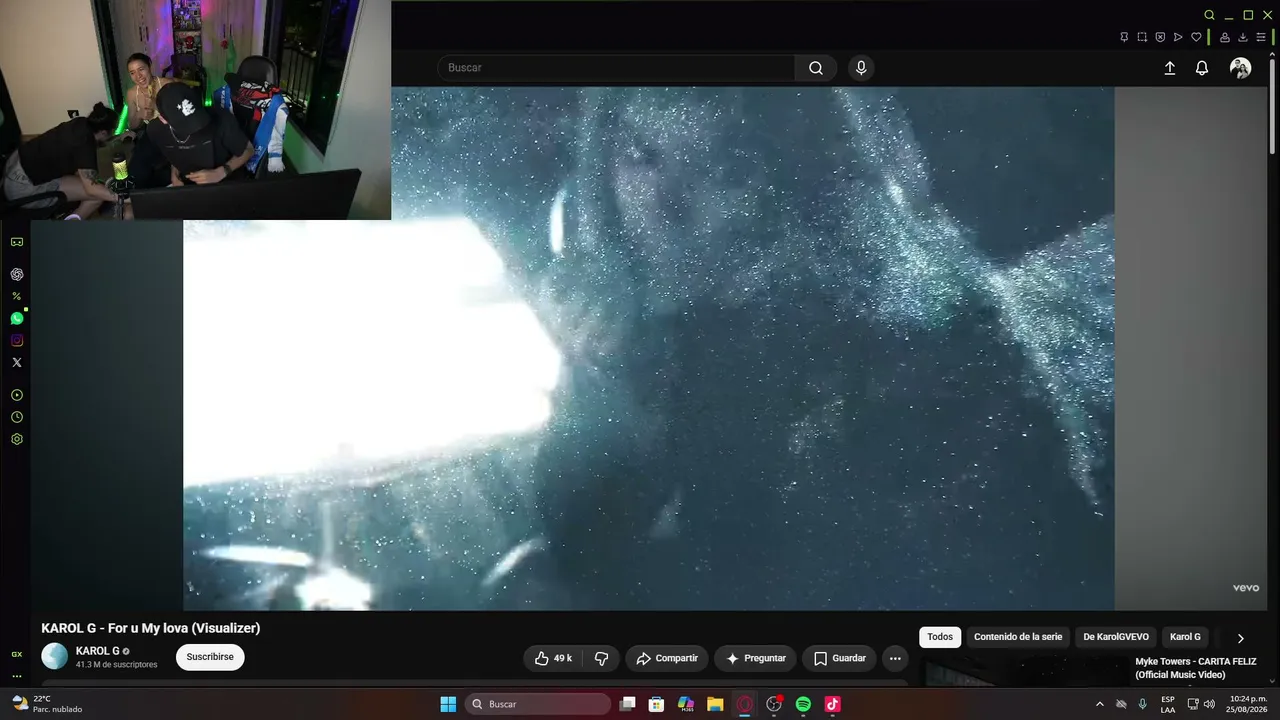1280x720 pixels.
Task: Open Microsoft Store from the taskbar
Action: pos(656,704)
